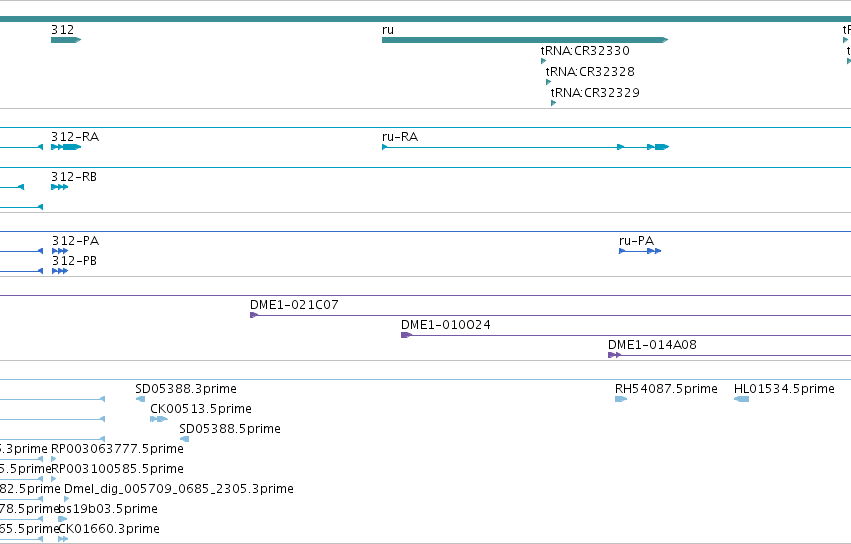Click the 'RP003063777.5prime' label
The width and height of the screenshot is (851, 544).
coord(117,449)
